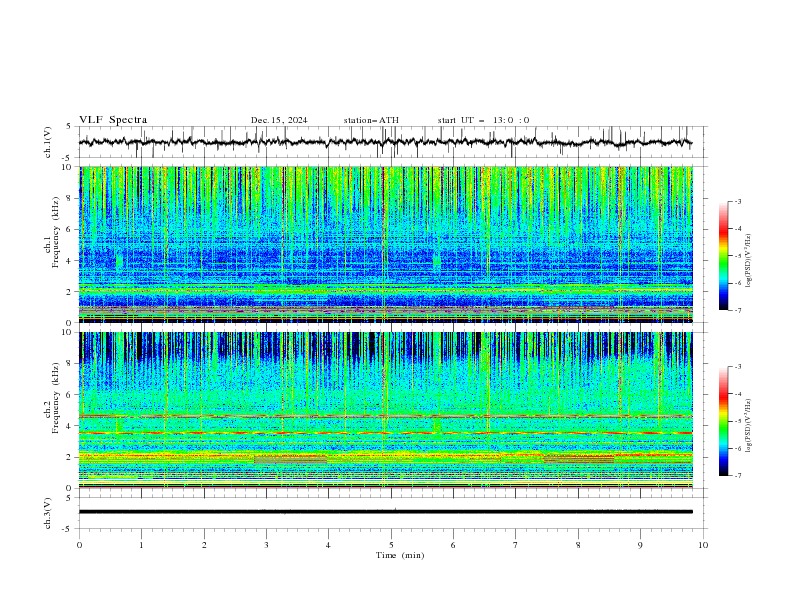Click the "8" kHz tick of ch.2 spectrogram

[70, 364]
